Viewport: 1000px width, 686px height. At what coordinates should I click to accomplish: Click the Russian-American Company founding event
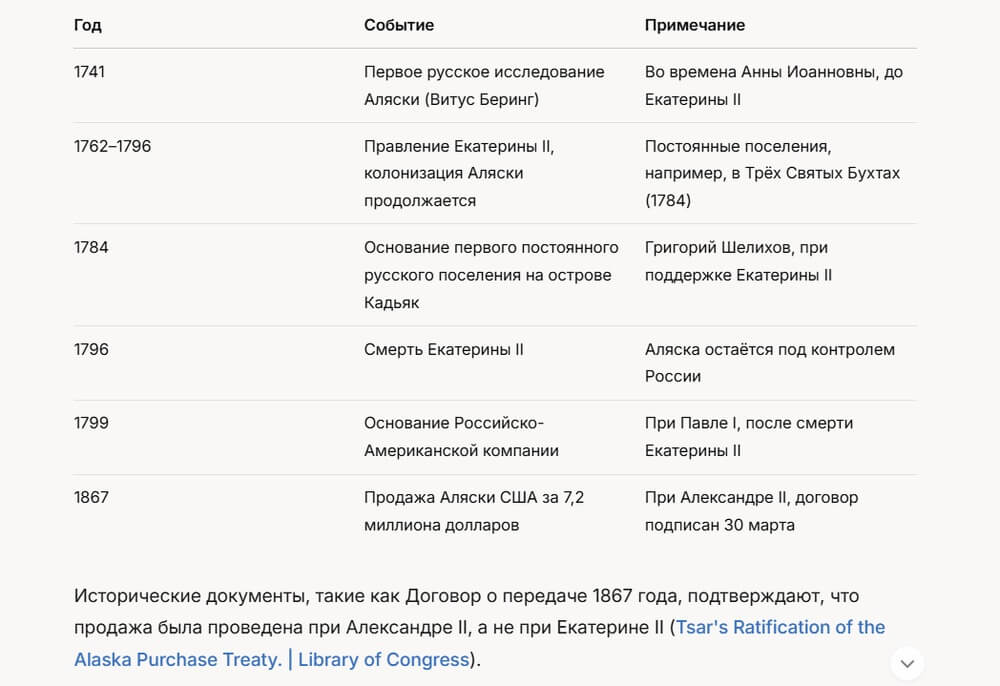coord(461,437)
